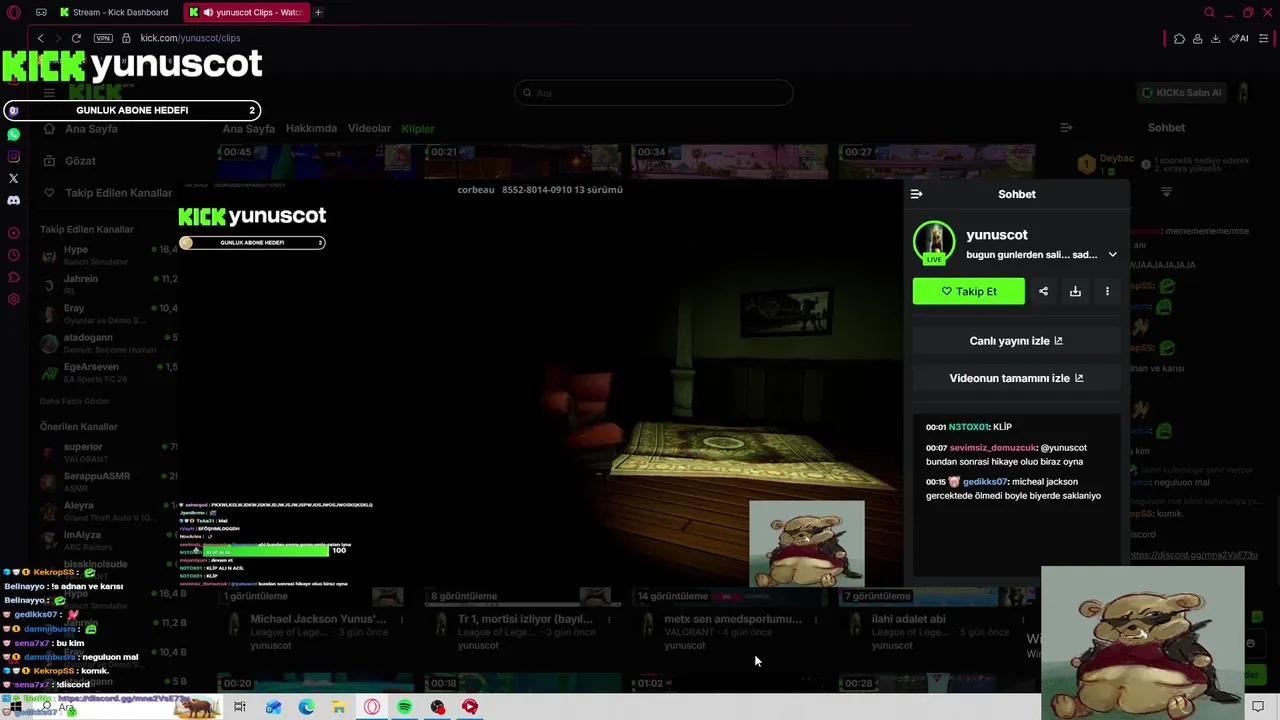This screenshot has height=720, width=1280.
Task: Click the sevimsiz_domuzcuk comment at 00:07
Action: click(1008, 455)
